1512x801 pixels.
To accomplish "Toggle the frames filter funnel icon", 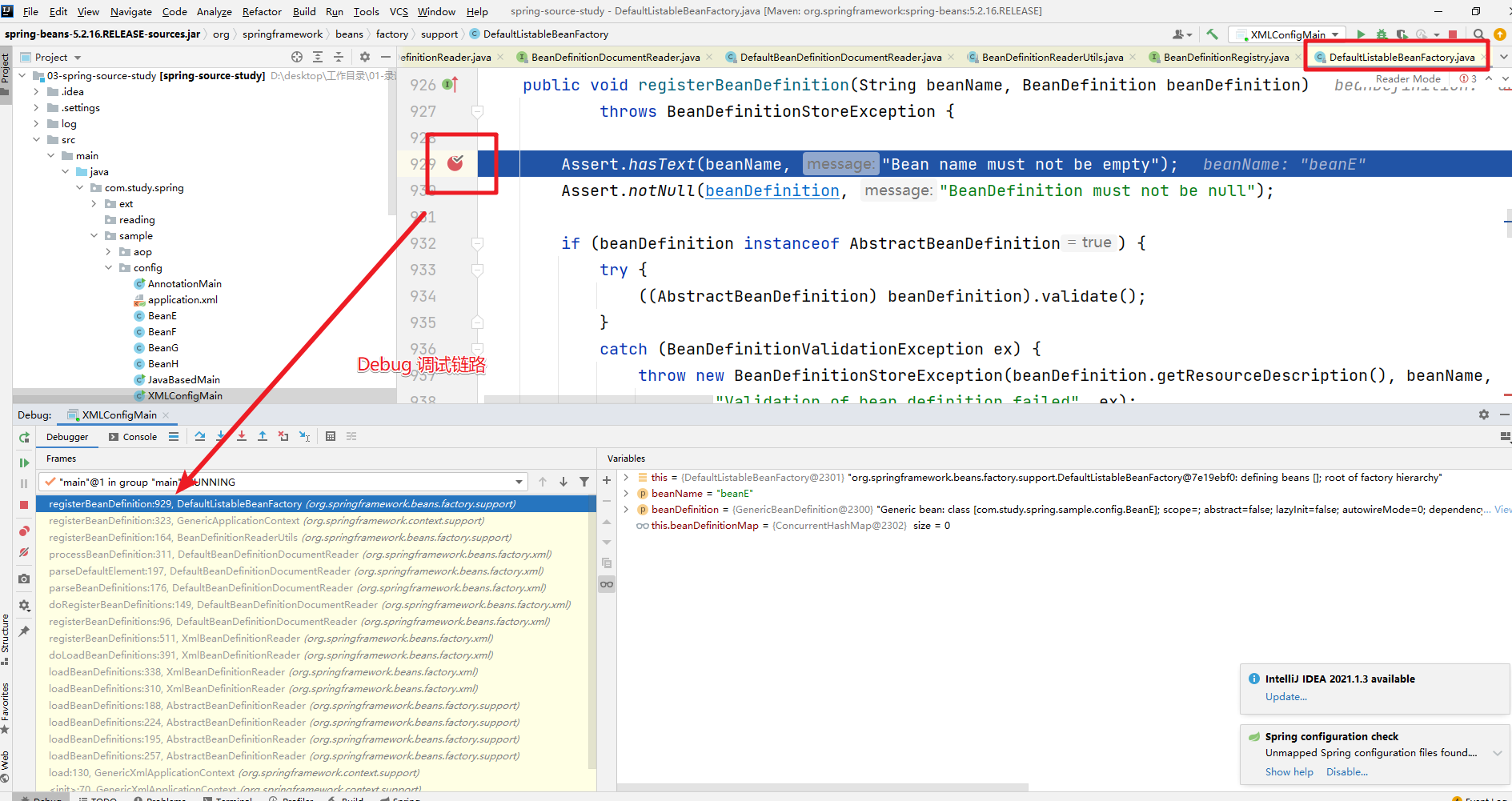I will 584,482.
